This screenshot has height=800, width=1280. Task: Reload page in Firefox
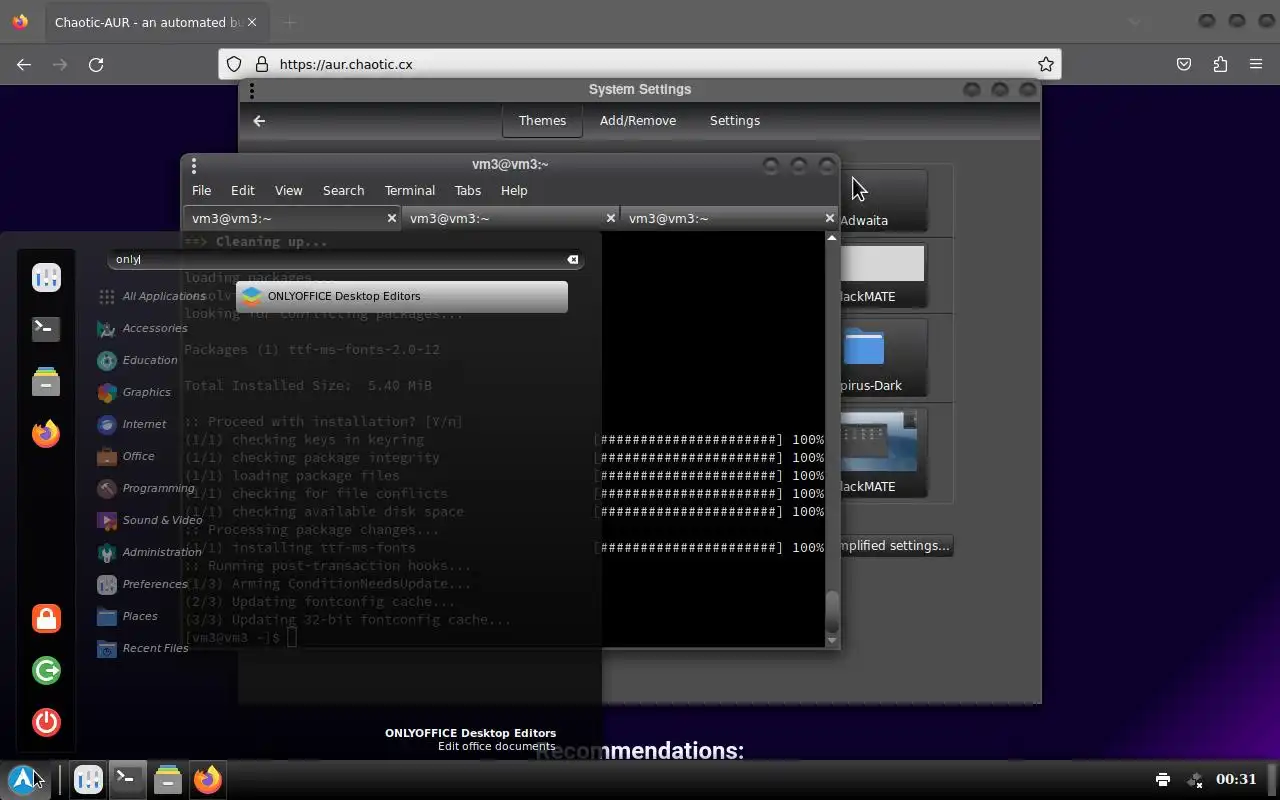click(96, 64)
